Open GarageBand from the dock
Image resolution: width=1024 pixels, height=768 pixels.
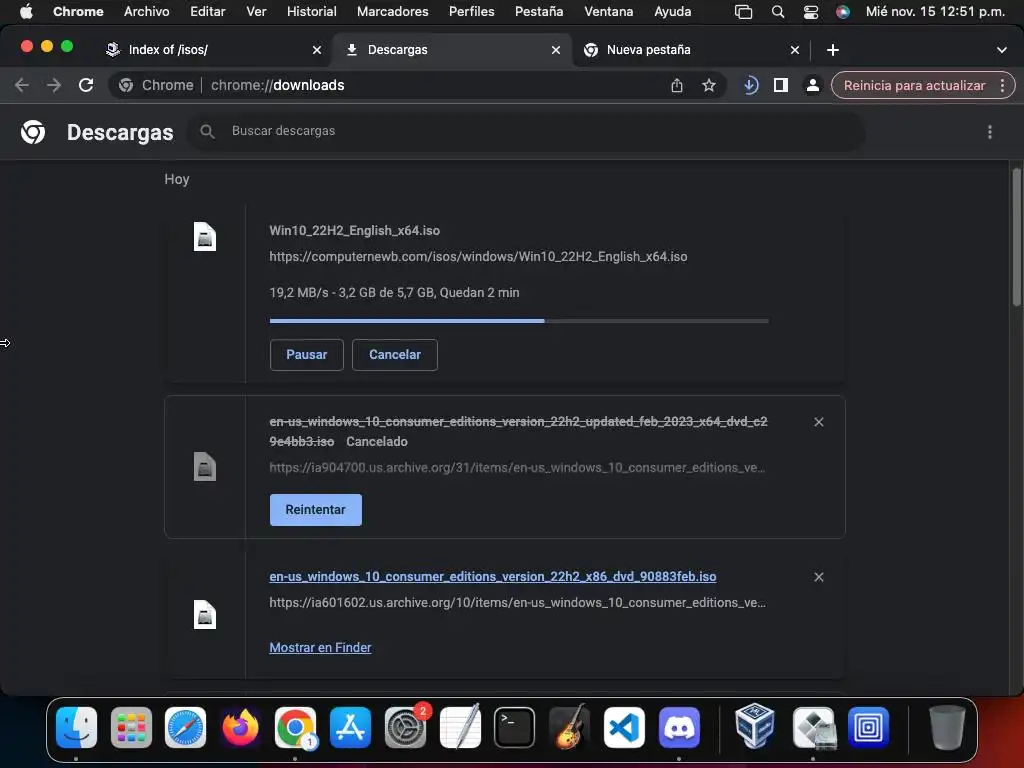click(569, 727)
